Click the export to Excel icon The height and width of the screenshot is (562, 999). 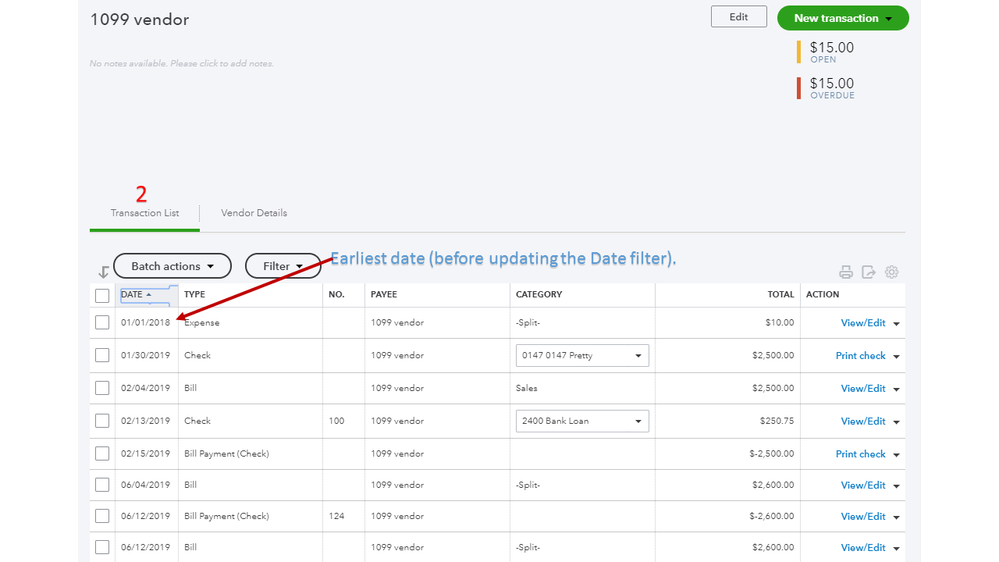point(868,272)
